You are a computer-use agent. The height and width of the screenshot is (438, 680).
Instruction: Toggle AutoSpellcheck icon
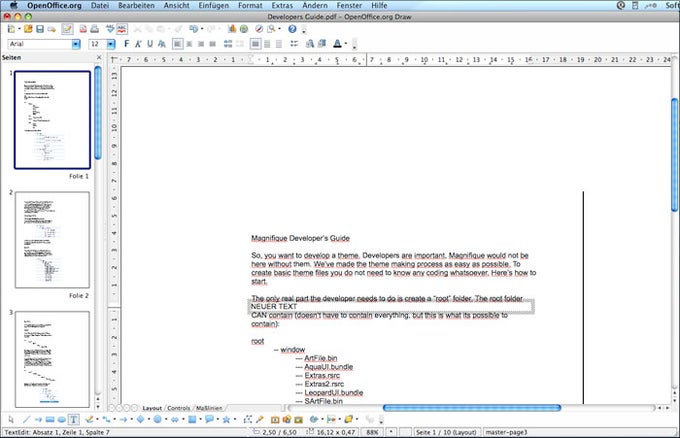point(122,29)
